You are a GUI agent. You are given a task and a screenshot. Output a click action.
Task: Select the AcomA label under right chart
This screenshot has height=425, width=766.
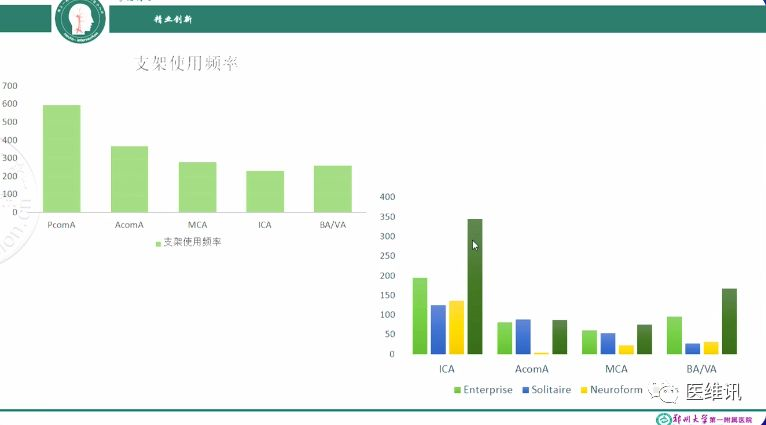click(x=532, y=369)
